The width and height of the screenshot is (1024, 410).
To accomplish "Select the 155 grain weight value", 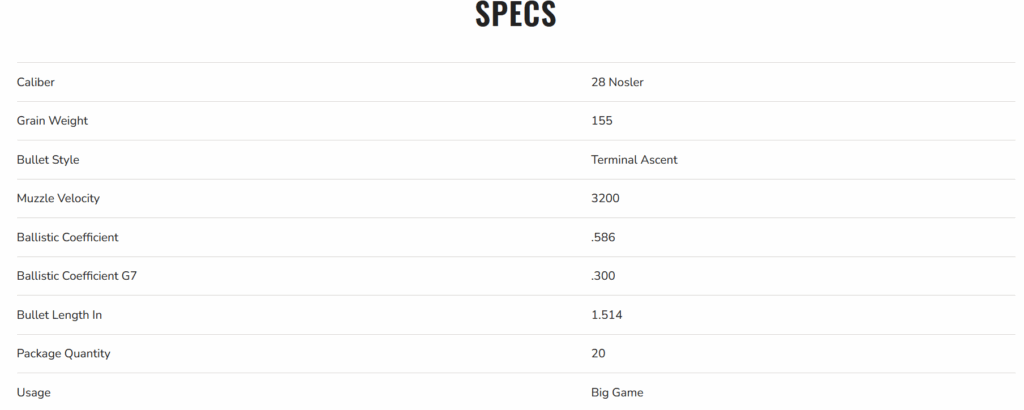I will [x=602, y=121].
